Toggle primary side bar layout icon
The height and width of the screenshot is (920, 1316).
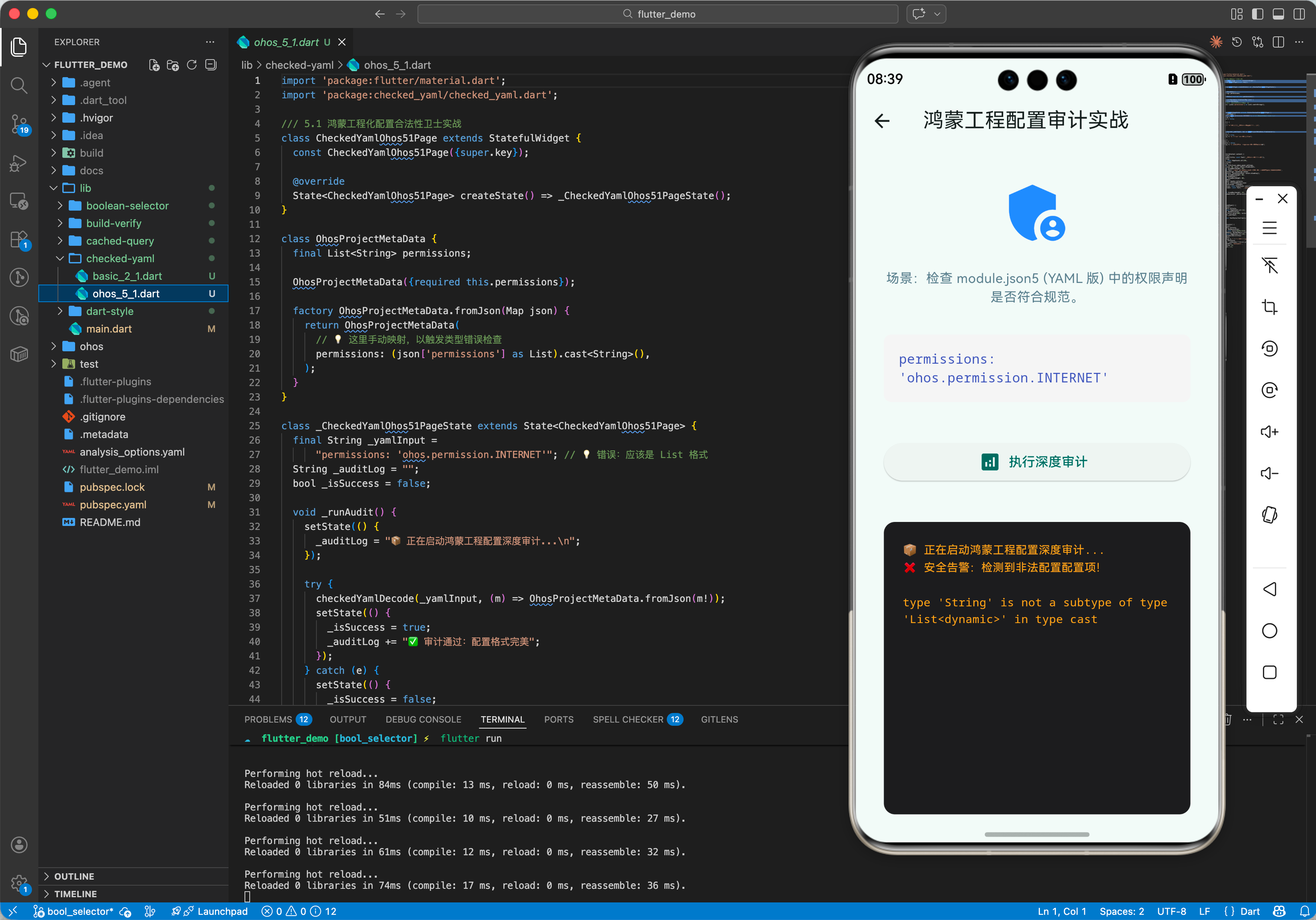click(x=1257, y=14)
